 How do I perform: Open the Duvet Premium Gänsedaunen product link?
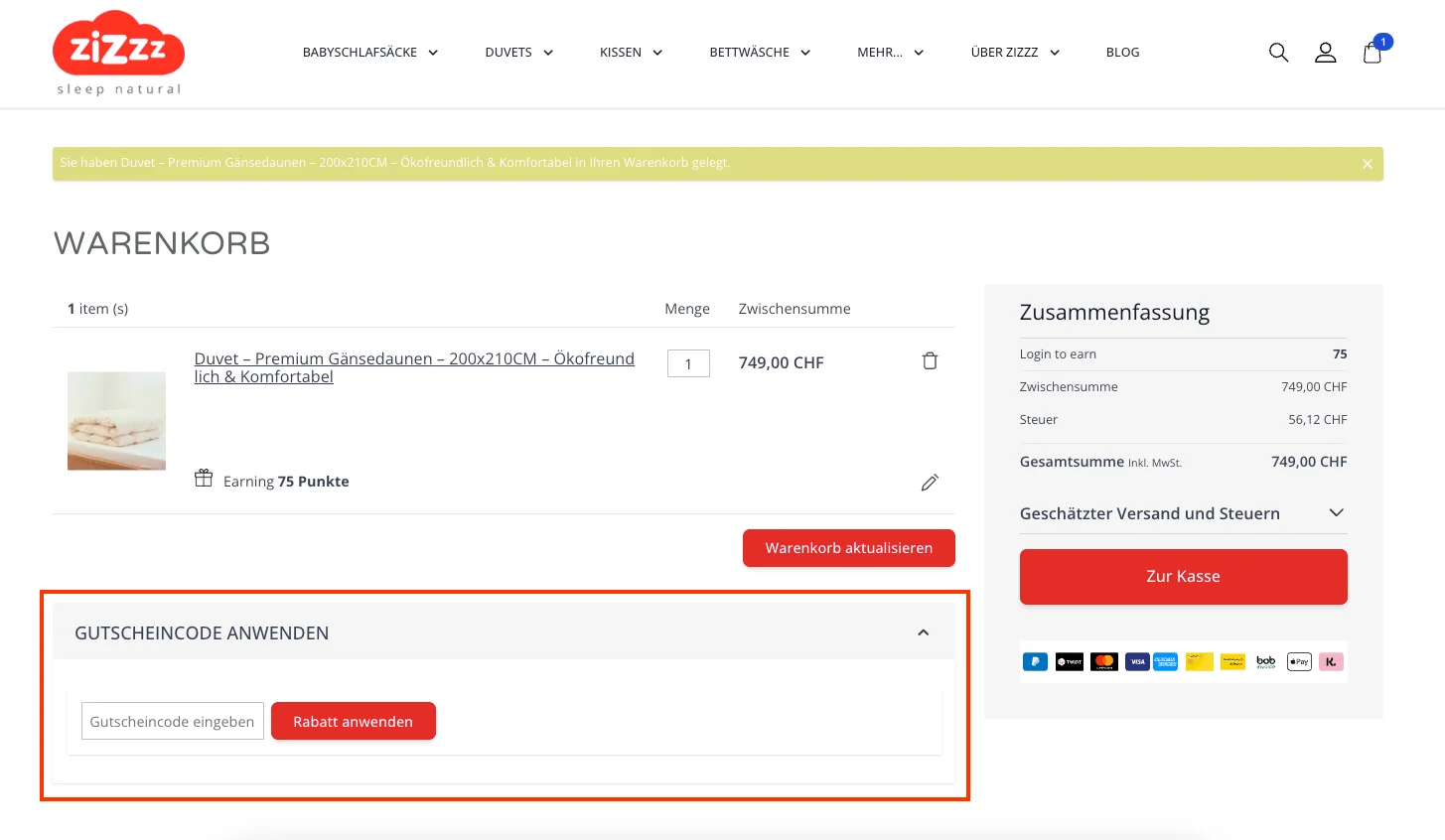click(414, 367)
